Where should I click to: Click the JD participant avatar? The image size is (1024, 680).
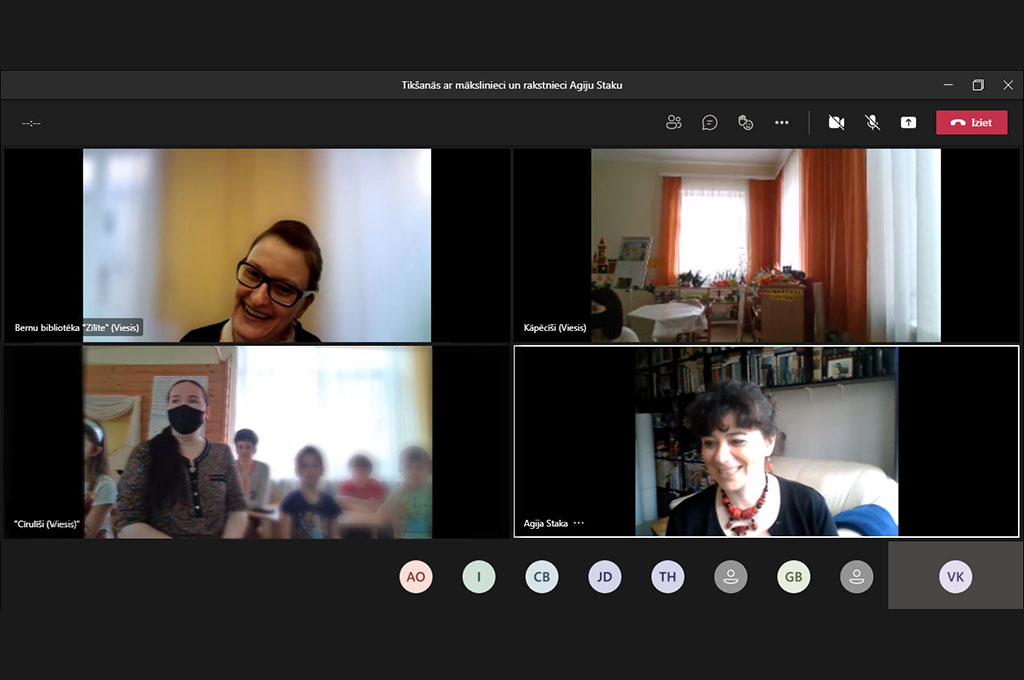tap(605, 577)
